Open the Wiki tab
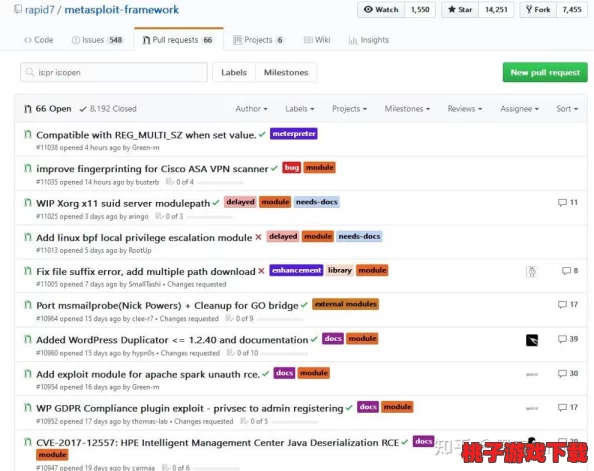Image resolution: width=594 pixels, height=471 pixels. (317, 40)
